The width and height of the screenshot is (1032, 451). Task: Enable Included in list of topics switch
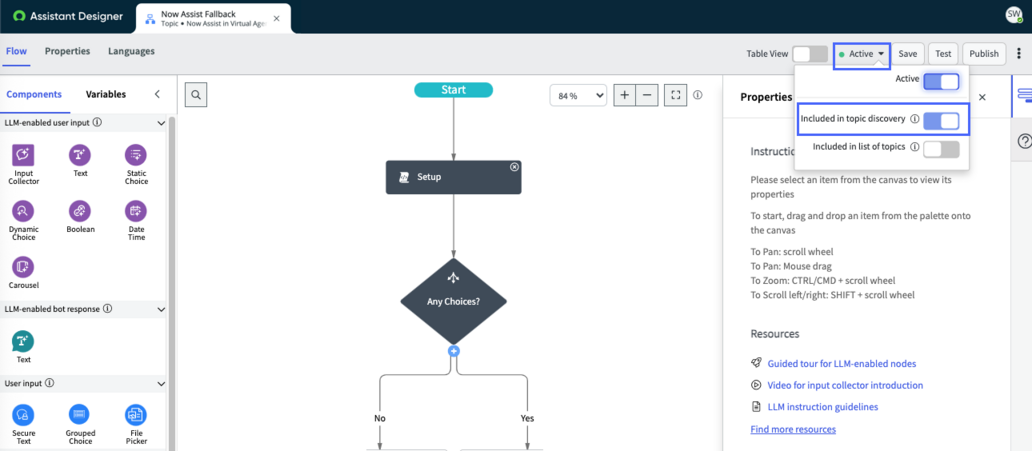pos(941,149)
